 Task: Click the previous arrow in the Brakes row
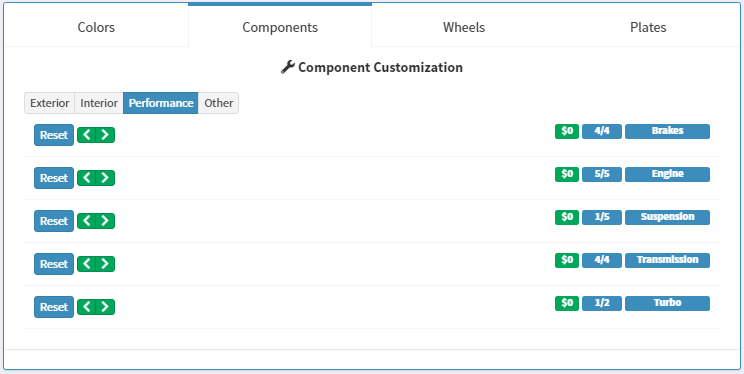click(x=86, y=135)
